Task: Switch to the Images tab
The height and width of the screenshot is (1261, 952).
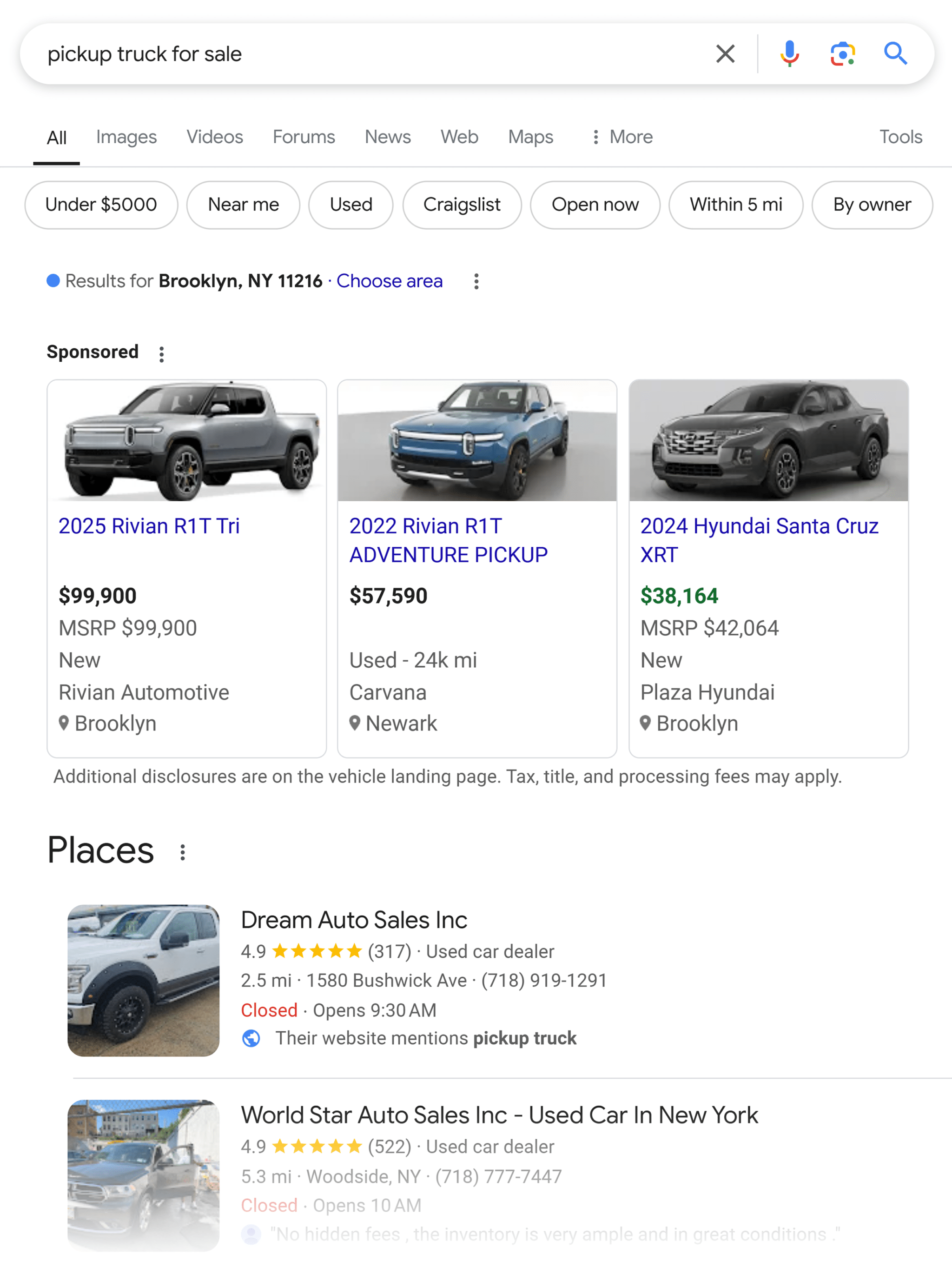Action: tap(126, 137)
